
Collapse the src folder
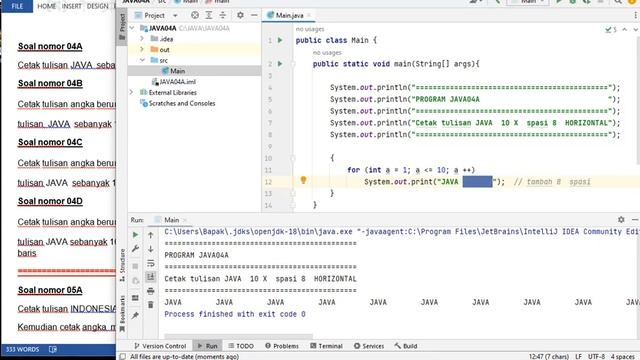[142, 60]
